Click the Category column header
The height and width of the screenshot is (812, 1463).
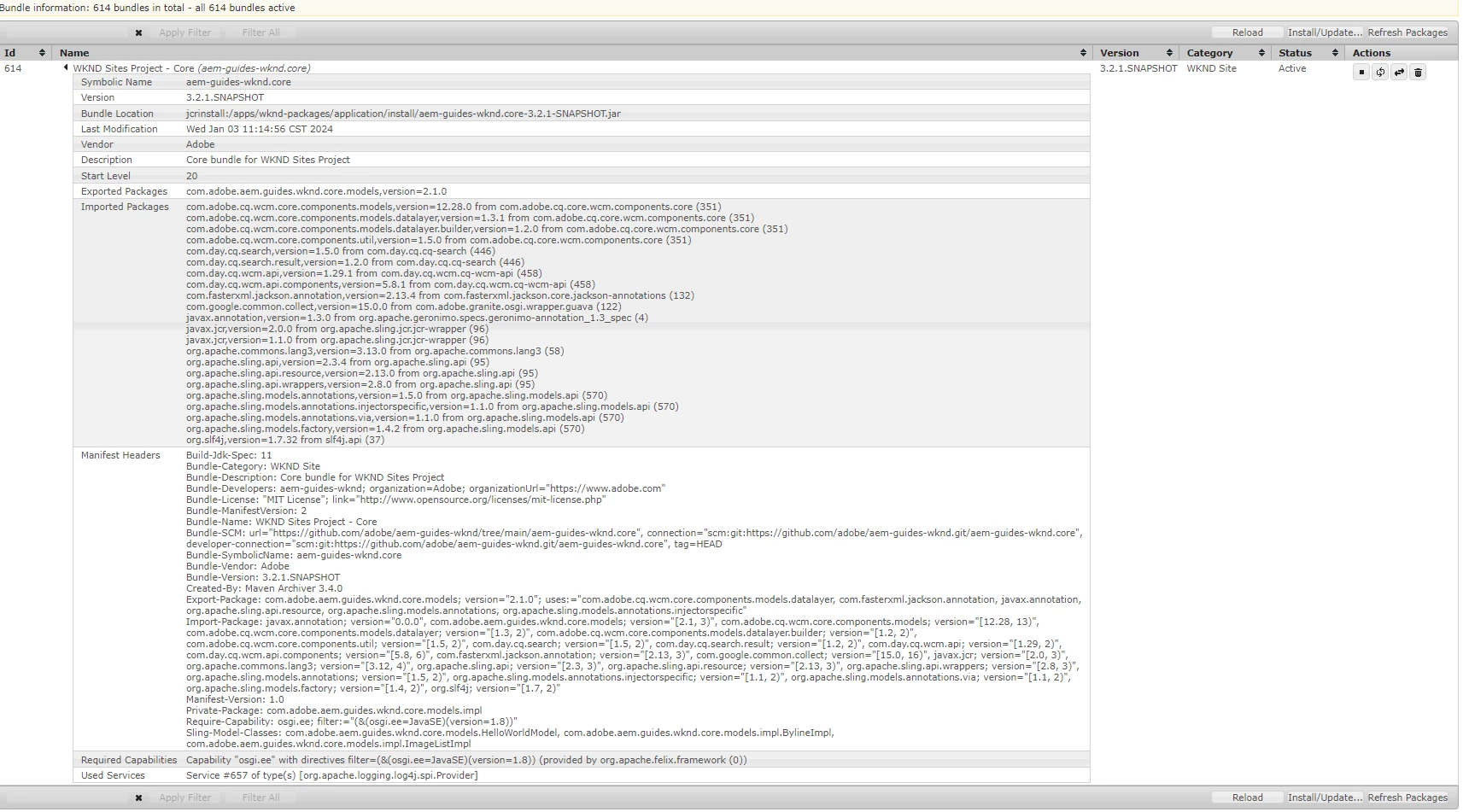[x=1225, y=53]
